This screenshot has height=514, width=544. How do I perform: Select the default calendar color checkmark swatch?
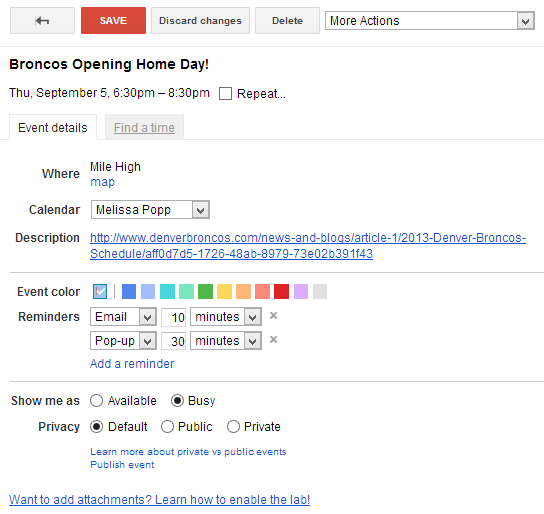(100, 291)
